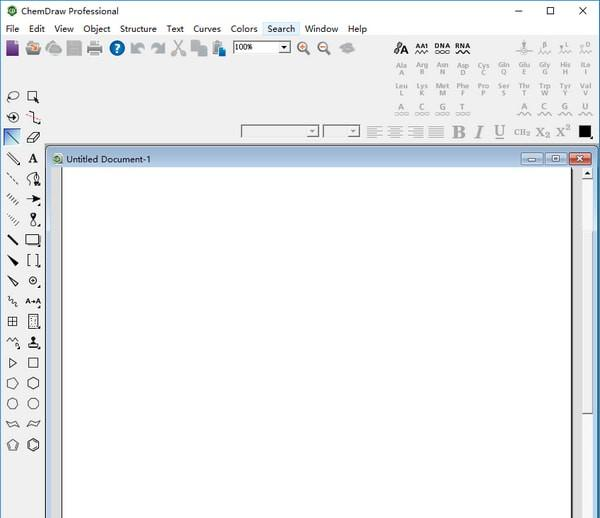Open the Edit menu
This screenshot has height=518, width=600.
(37, 29)
